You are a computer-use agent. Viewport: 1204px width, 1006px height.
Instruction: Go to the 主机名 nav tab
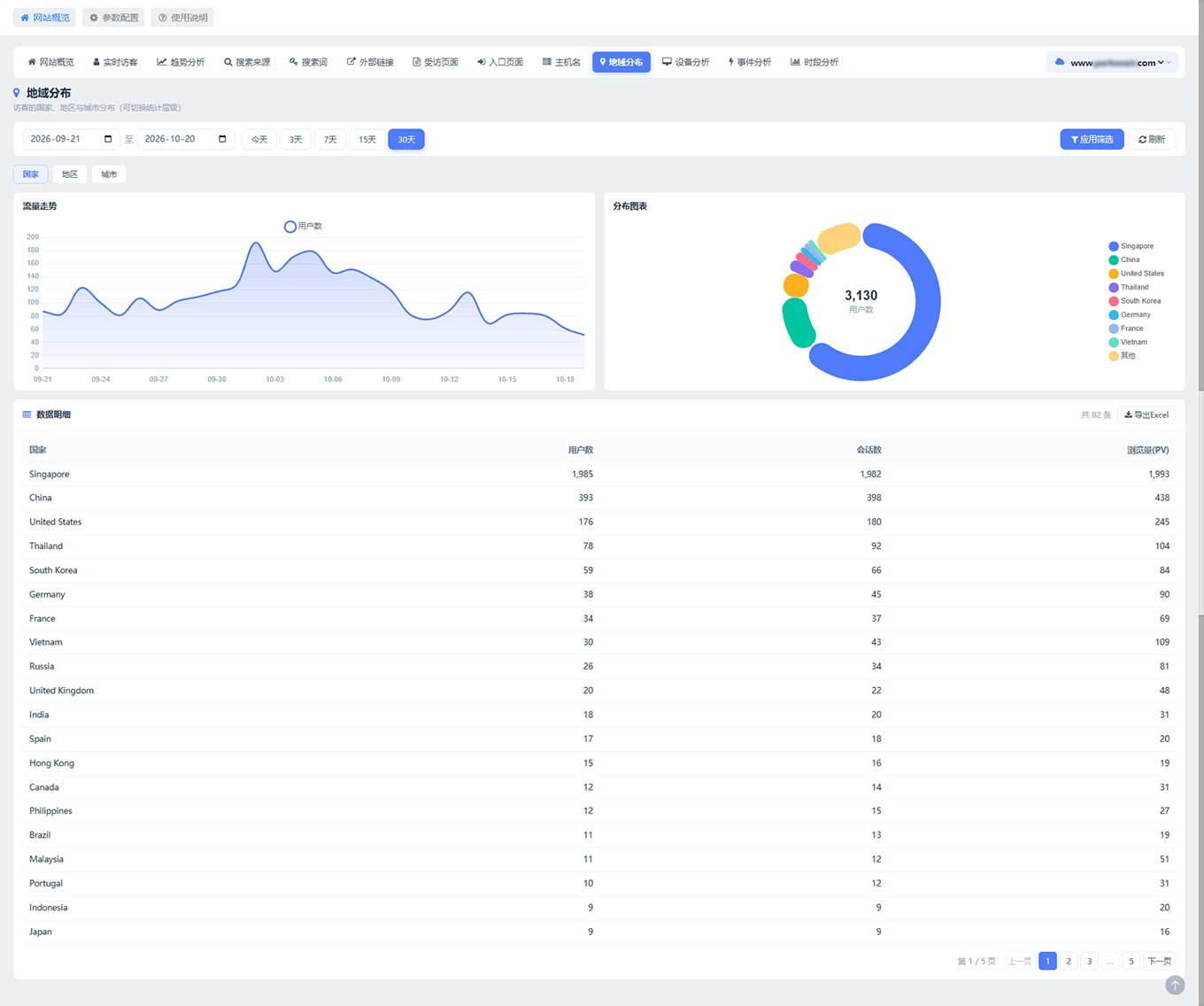tap(561, 62)
